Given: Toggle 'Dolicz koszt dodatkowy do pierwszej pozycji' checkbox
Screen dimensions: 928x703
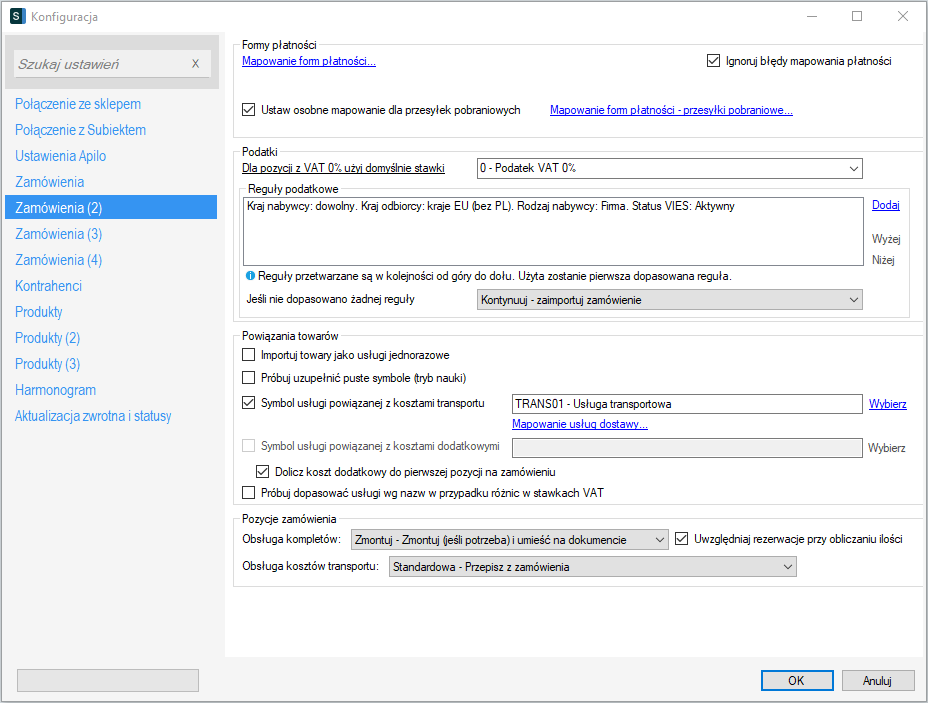Looking at the screenshot, I should [263, 471].
